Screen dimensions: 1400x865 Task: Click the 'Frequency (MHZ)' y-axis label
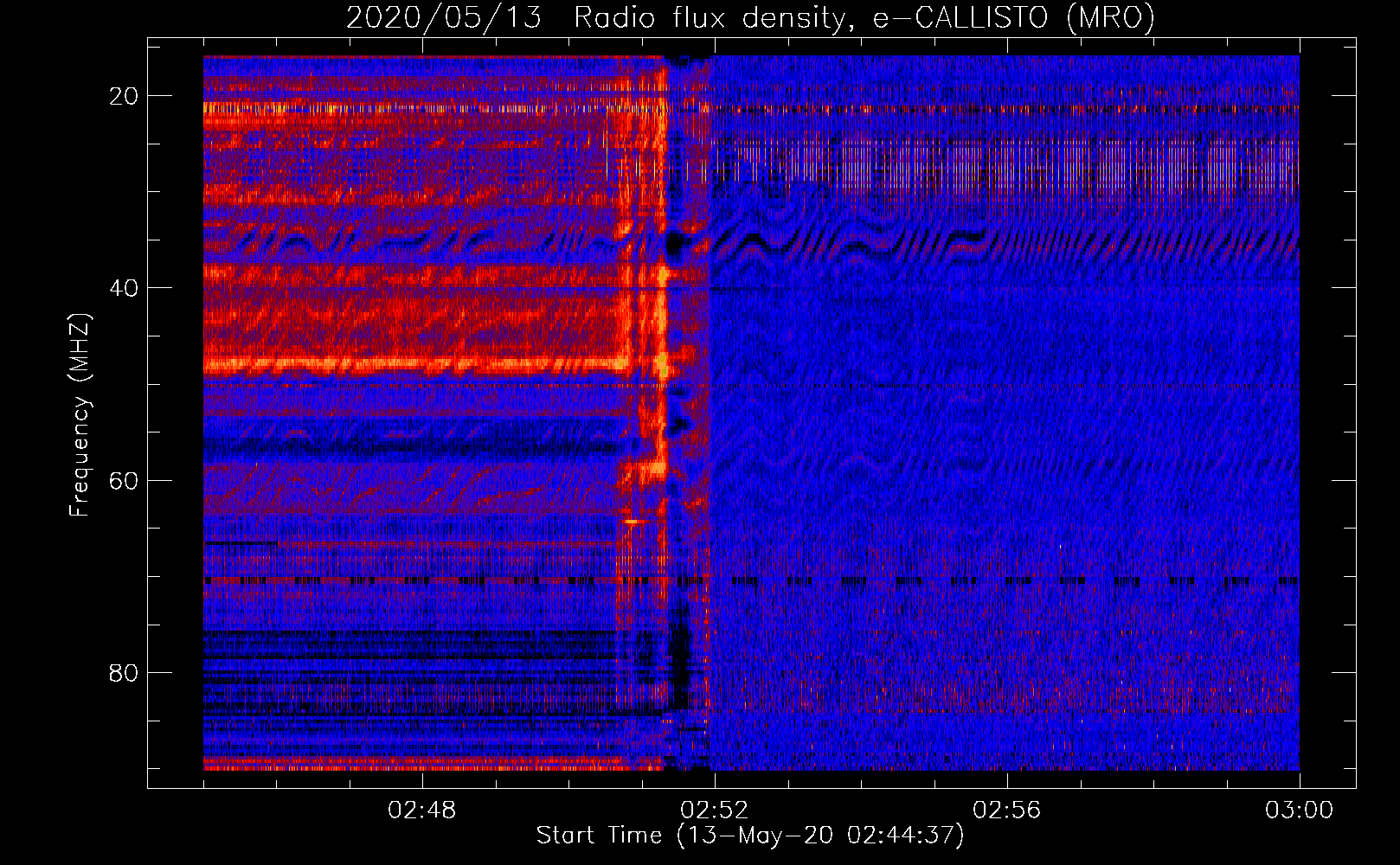80,414
